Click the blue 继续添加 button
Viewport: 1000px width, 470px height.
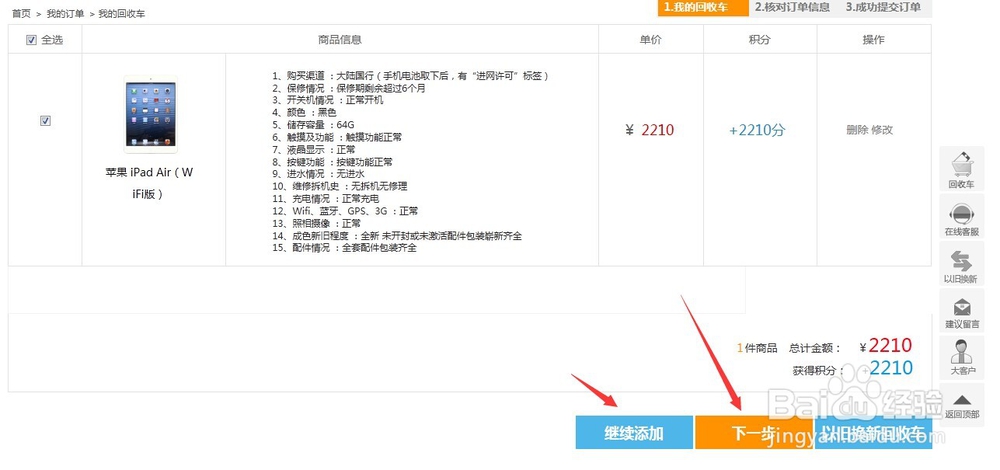click(634, 432)
